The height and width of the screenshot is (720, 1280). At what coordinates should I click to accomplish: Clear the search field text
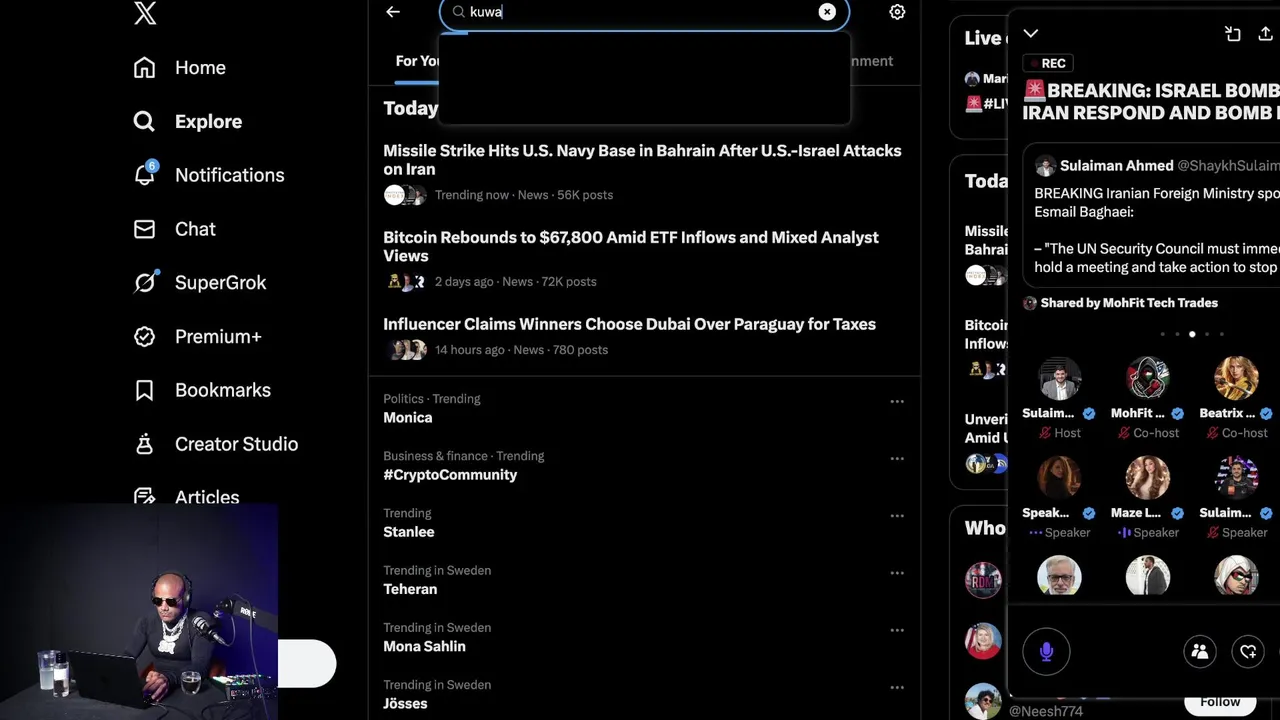827,12
